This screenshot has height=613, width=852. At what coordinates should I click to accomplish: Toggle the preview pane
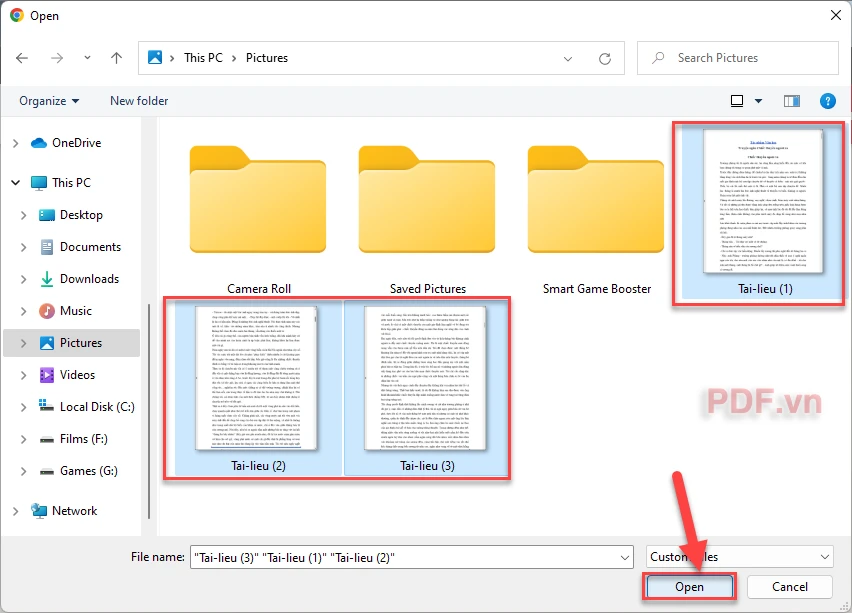pyautogui.click(x=792, y=101)
